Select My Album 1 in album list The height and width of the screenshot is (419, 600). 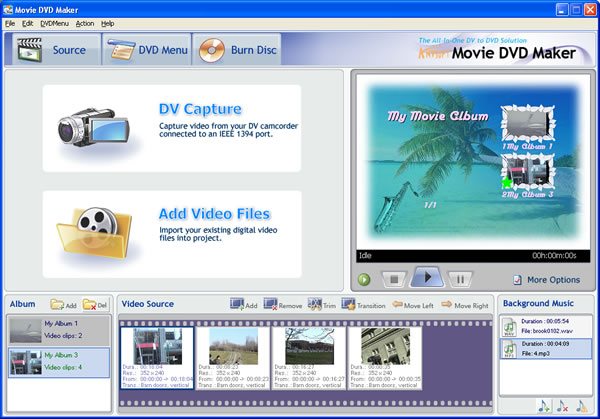pos(59,330)
